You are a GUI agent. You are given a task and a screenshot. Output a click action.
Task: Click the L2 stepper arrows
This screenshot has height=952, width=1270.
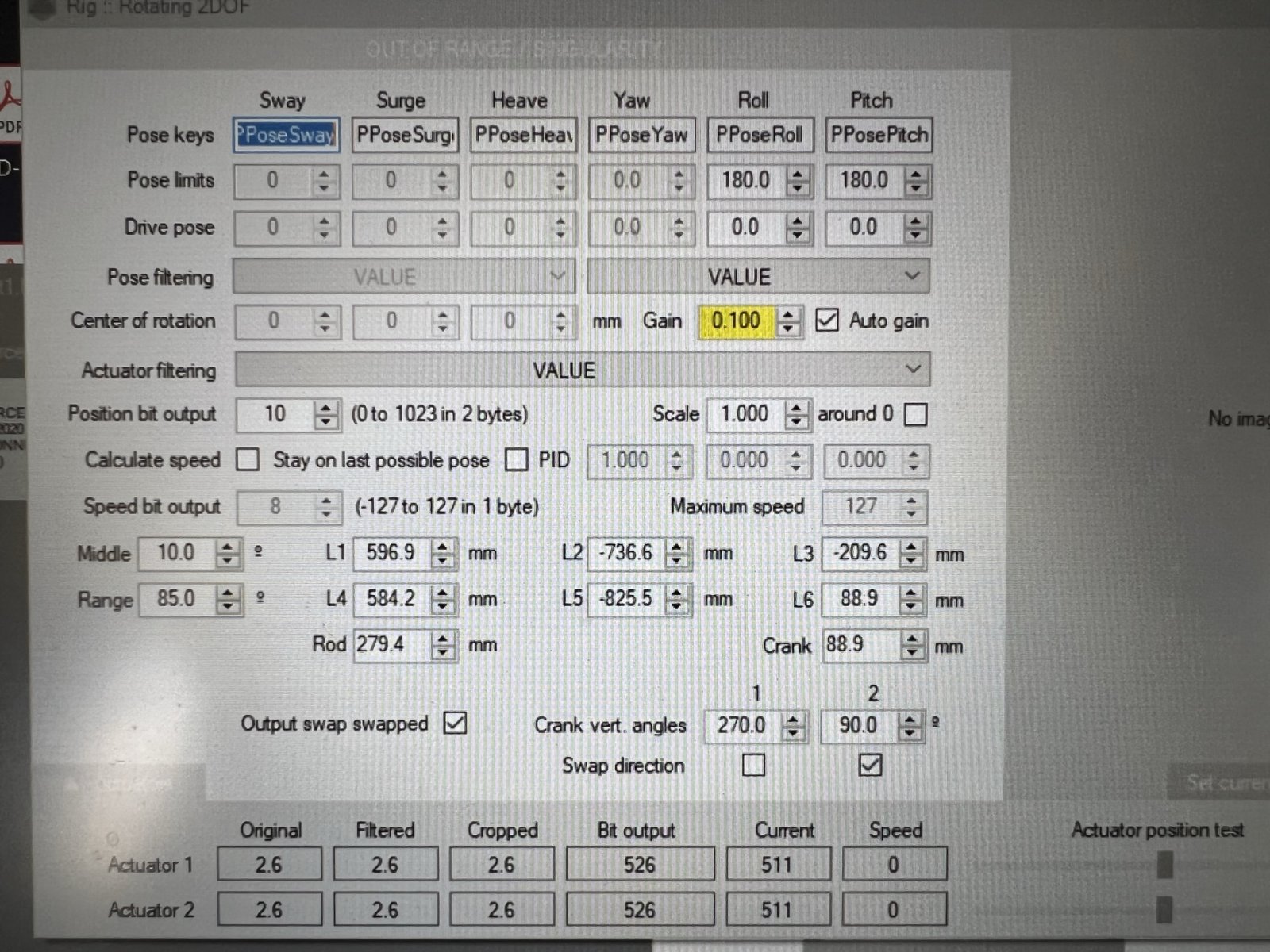coord(677,553)
